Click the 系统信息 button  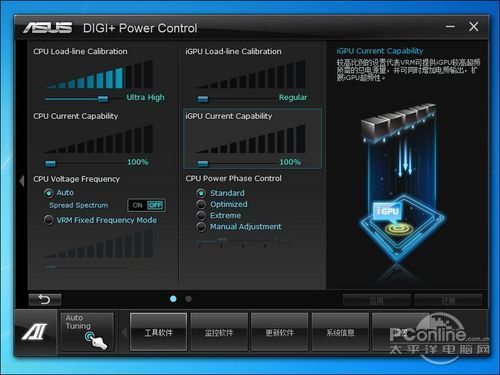pyautogui.click(x=340, y=332)
